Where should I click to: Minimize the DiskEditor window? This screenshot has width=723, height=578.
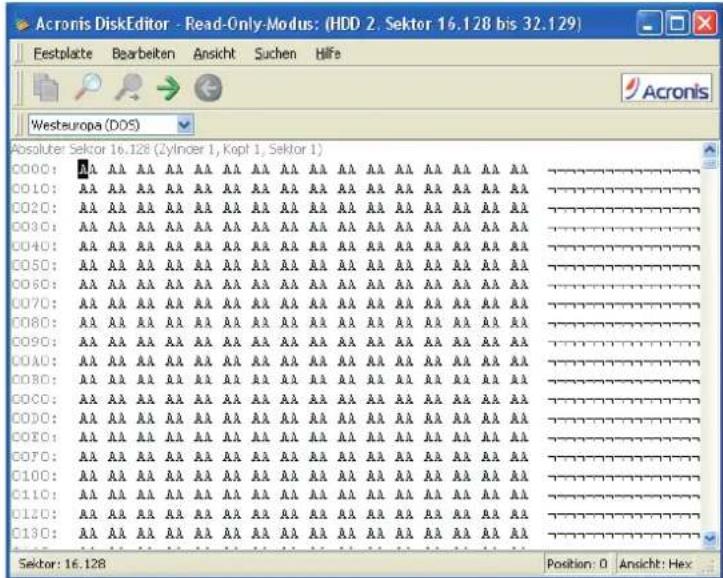649,24
